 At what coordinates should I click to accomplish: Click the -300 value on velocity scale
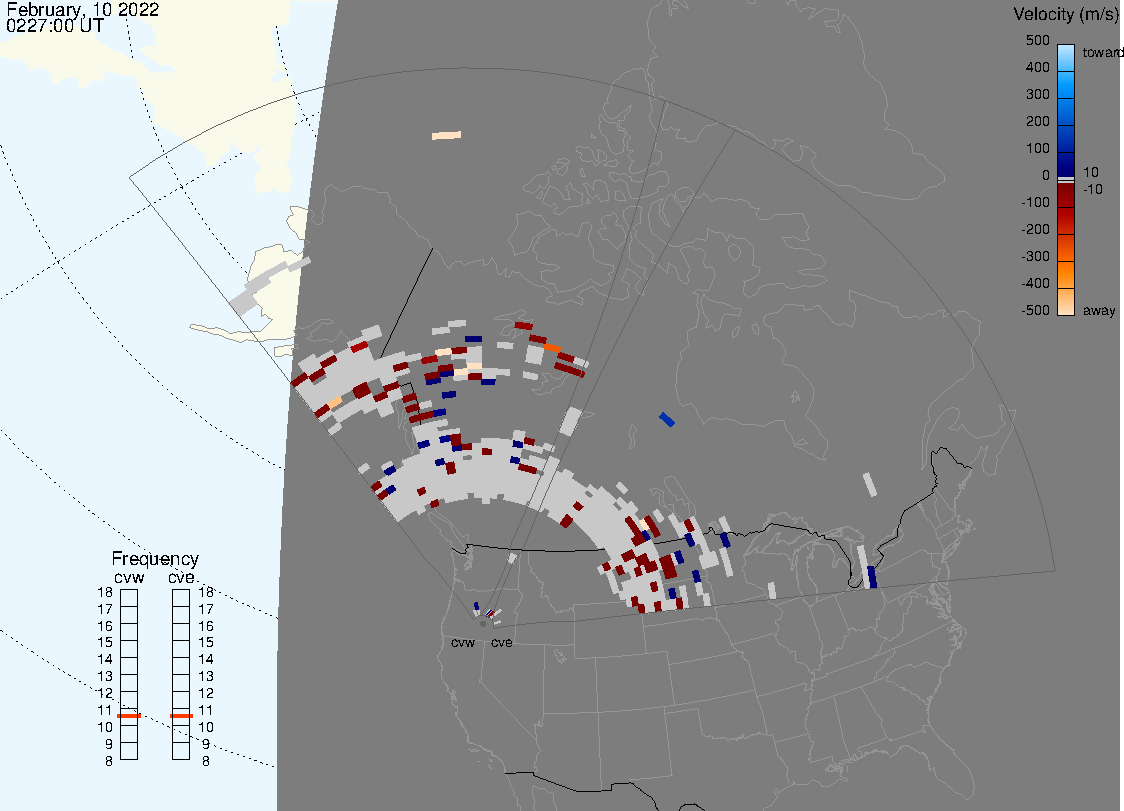point(1035,257)
